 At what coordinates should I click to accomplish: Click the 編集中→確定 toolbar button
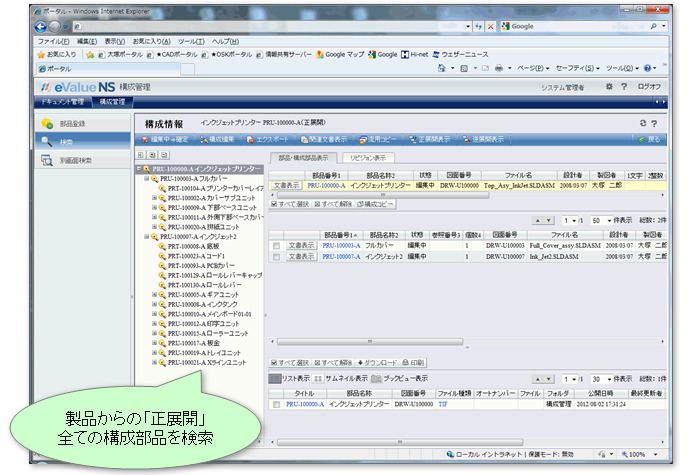click(165, 140)
